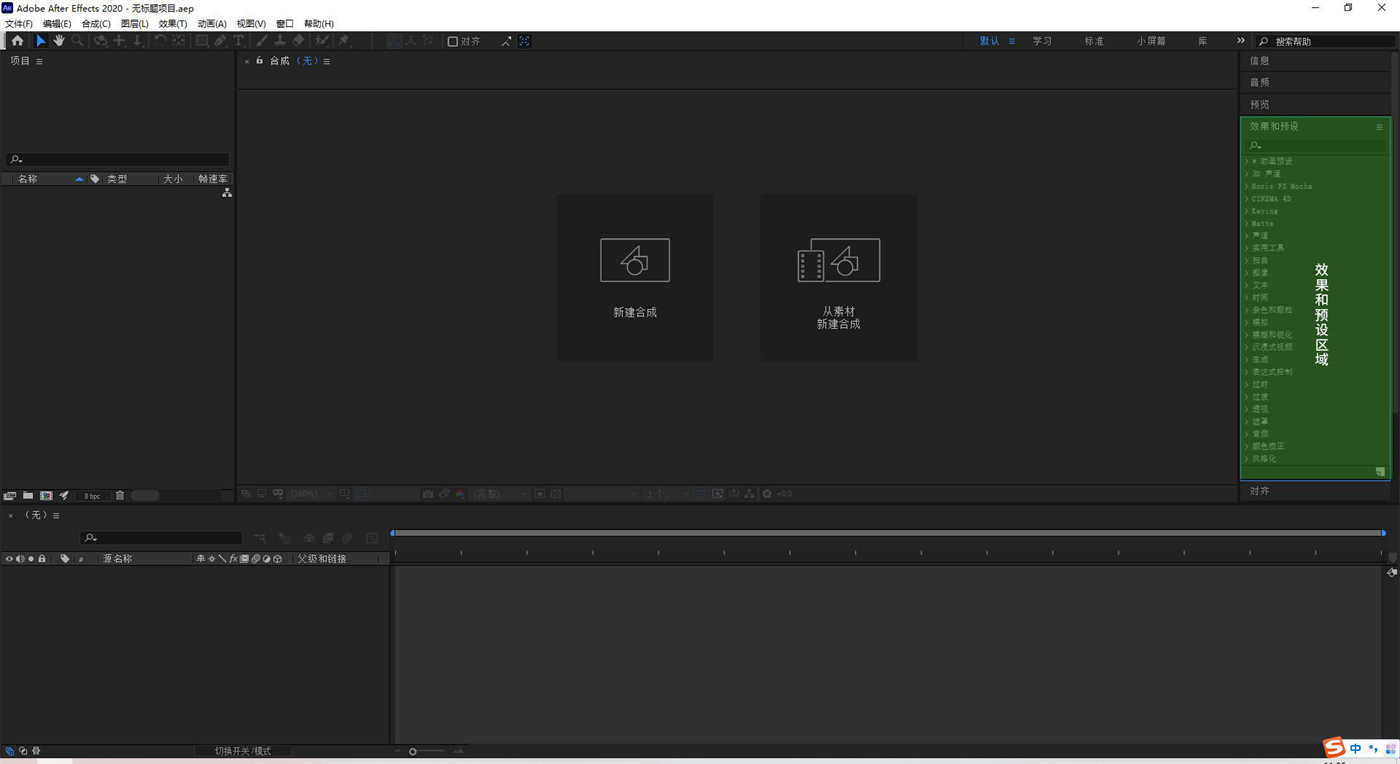
Task: Expand the Boris FX Mocha effects category
Action: coord(1281,186)
